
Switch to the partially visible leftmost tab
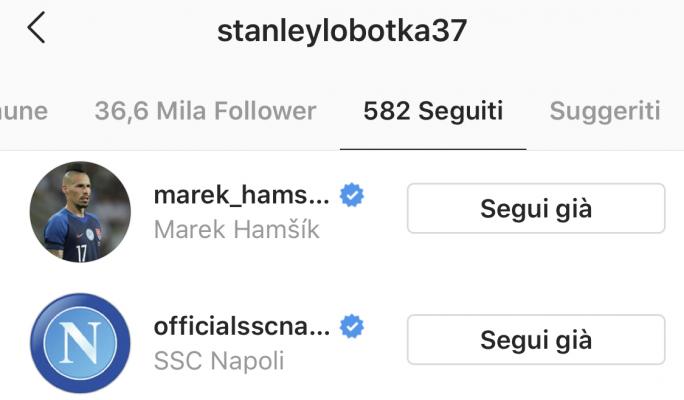click(x=24, y=112)
